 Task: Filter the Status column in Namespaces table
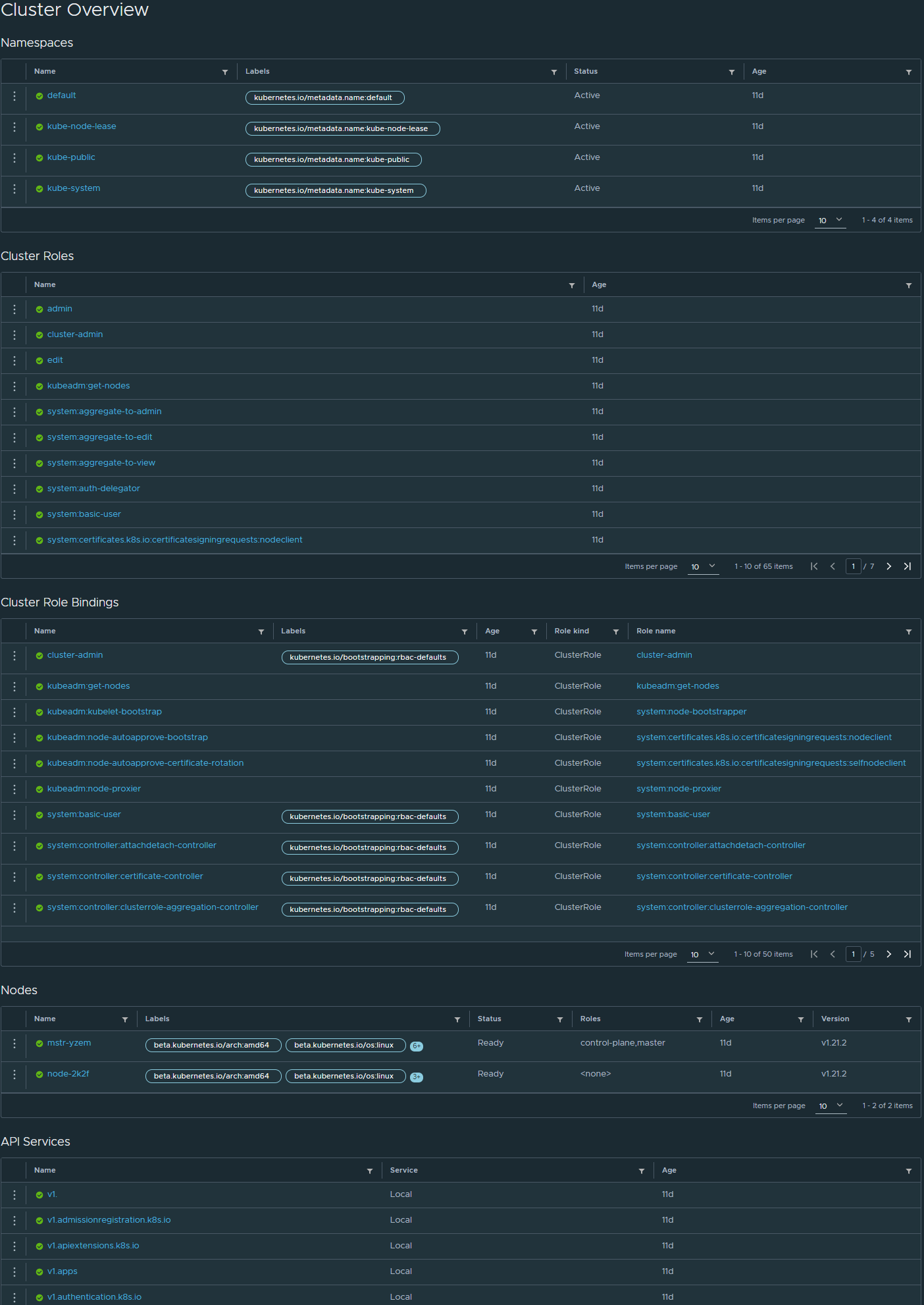coord(731,72)
